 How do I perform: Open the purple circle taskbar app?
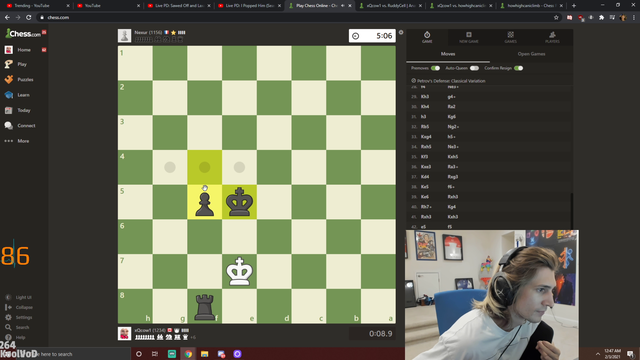coord(237,354)
